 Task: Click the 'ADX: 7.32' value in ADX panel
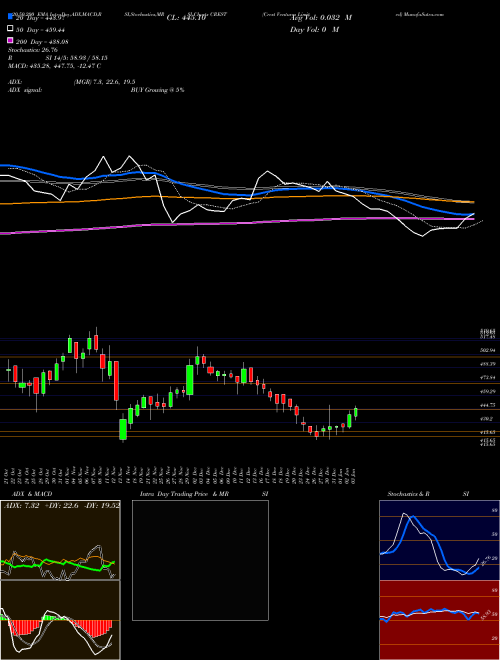[21, 505]
